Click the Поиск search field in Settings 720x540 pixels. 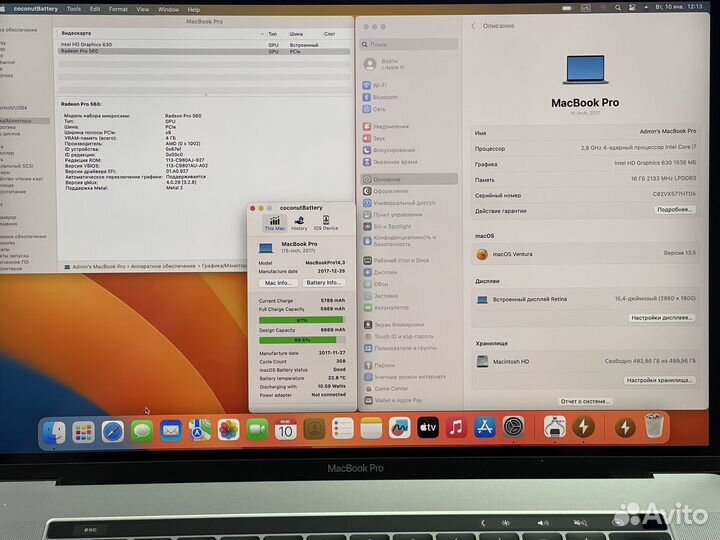tap(409, 45)
